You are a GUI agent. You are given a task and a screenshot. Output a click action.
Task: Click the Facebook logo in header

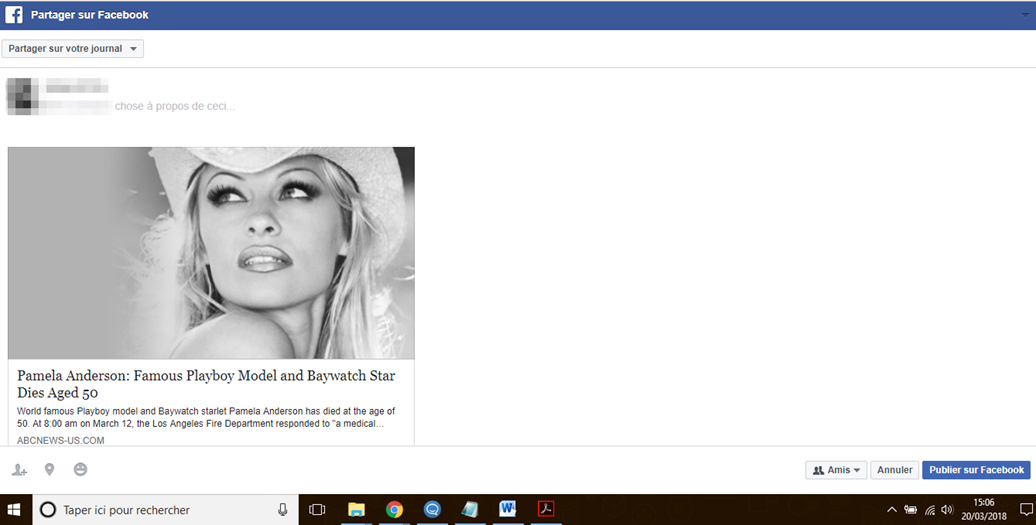pos(14,15)
